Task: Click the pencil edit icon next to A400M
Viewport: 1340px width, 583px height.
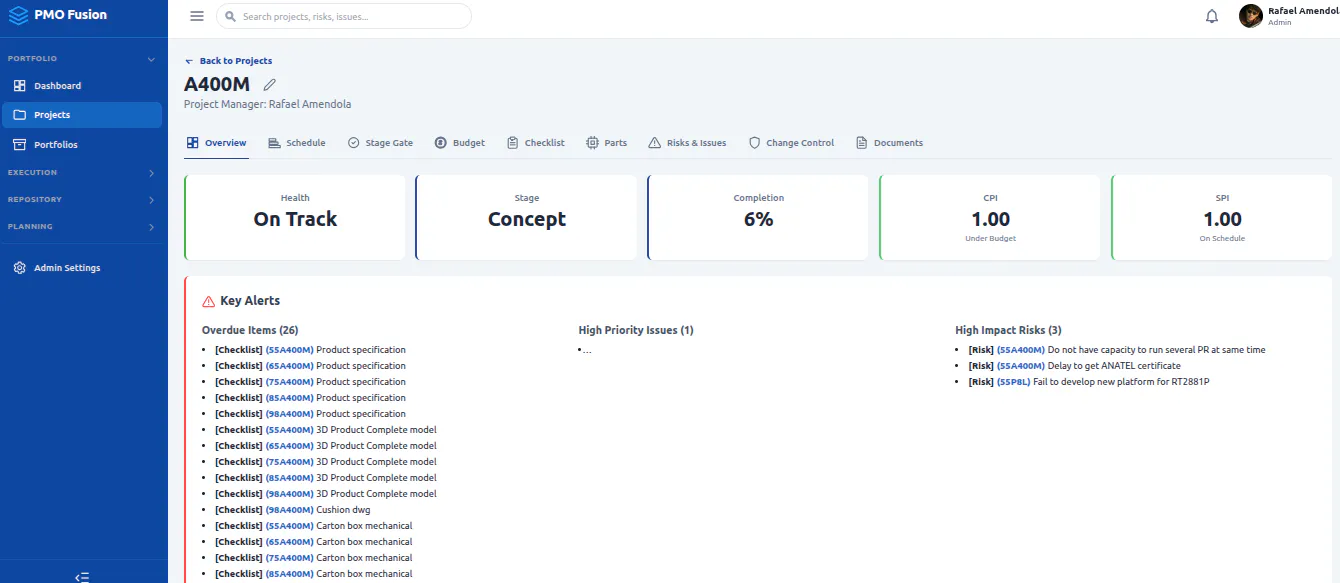Action: 269,85
